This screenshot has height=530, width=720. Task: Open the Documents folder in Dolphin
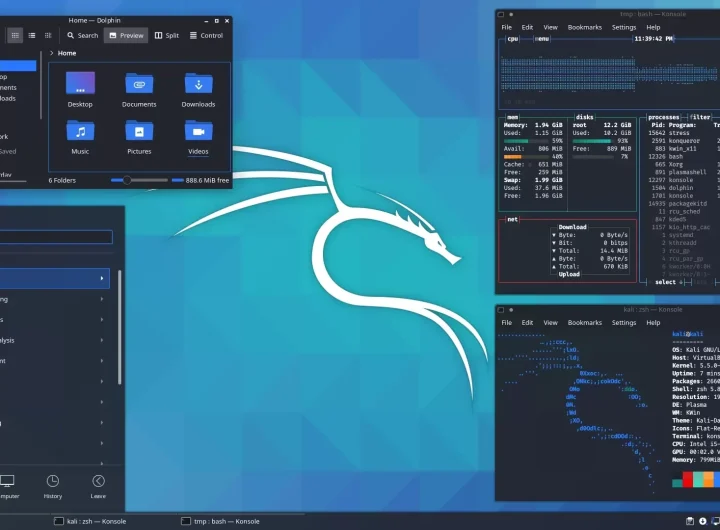point(139,85)
